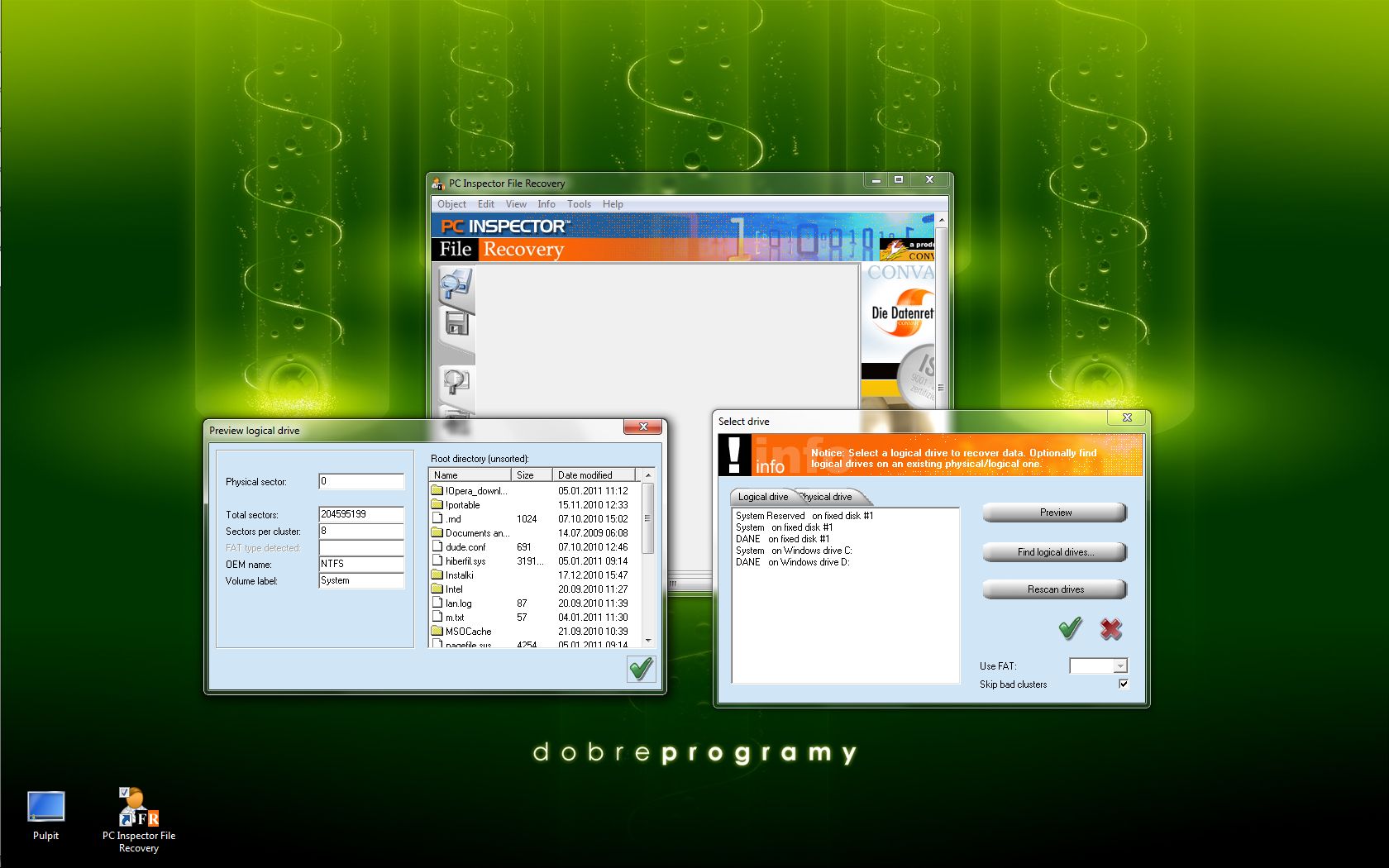Viewport: 1389px width, 868px height.
Task: Click date 21.09.2010 10:39 of MSOCache
Action: pos(593,632)
